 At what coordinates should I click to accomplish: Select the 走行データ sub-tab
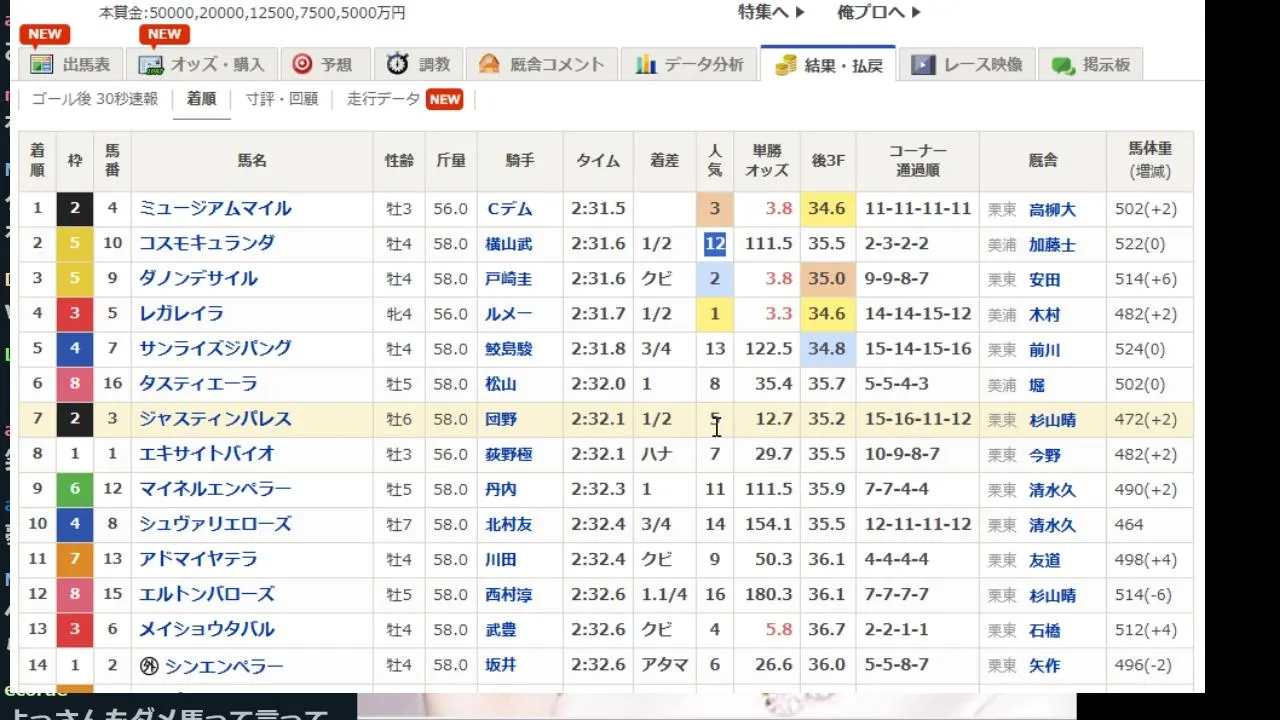click(383, 99)
